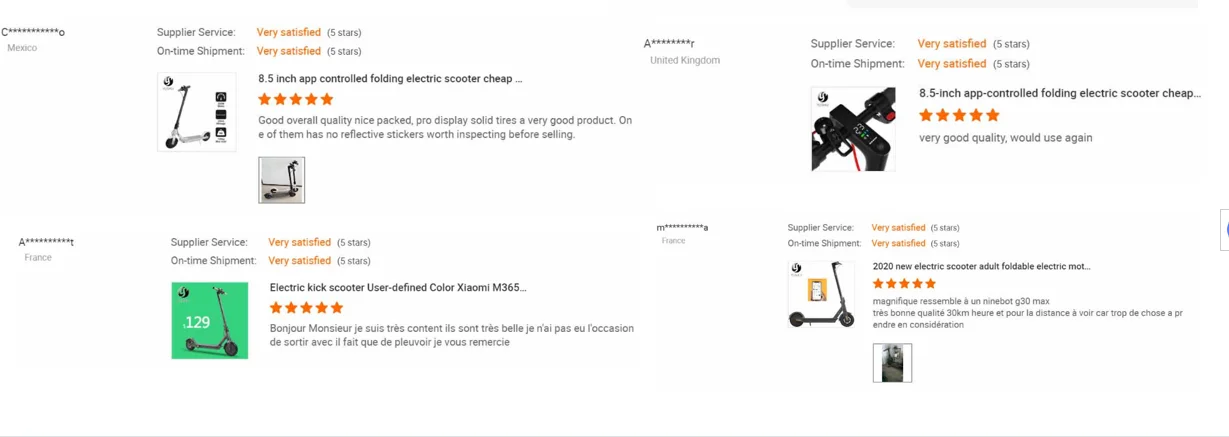Select reviewer name C***********o from Mexico
The image size is (1229, 437).
pos(33,32)
